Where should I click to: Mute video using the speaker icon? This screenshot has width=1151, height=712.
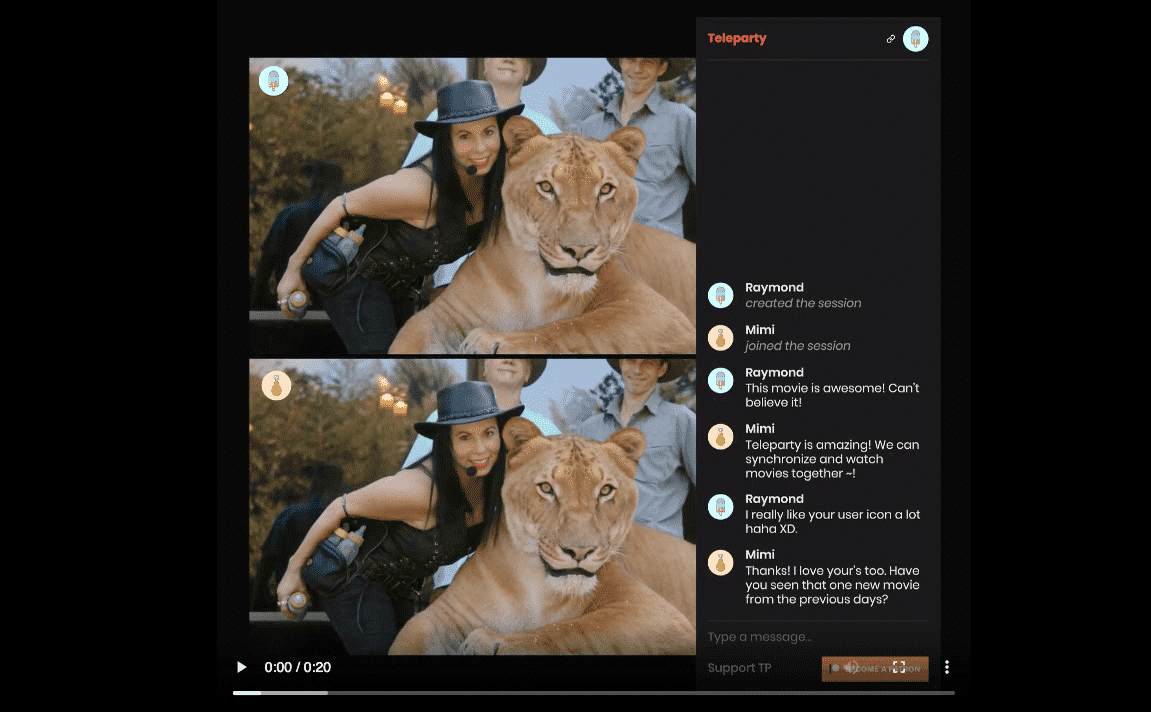(851, 667)
